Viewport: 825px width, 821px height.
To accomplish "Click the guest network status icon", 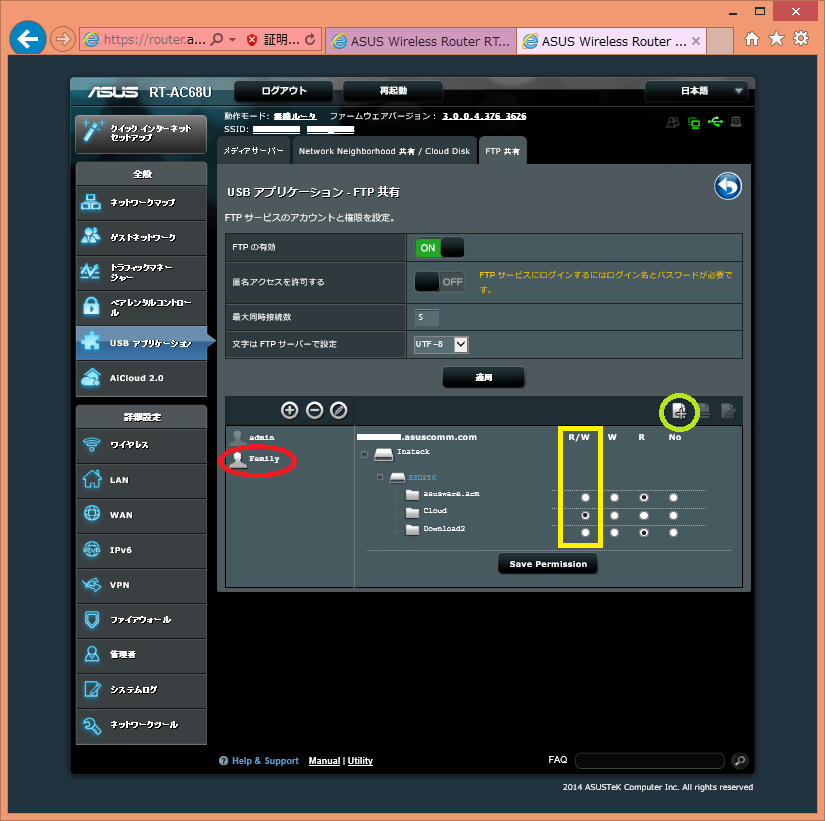I will coord(672,123).
